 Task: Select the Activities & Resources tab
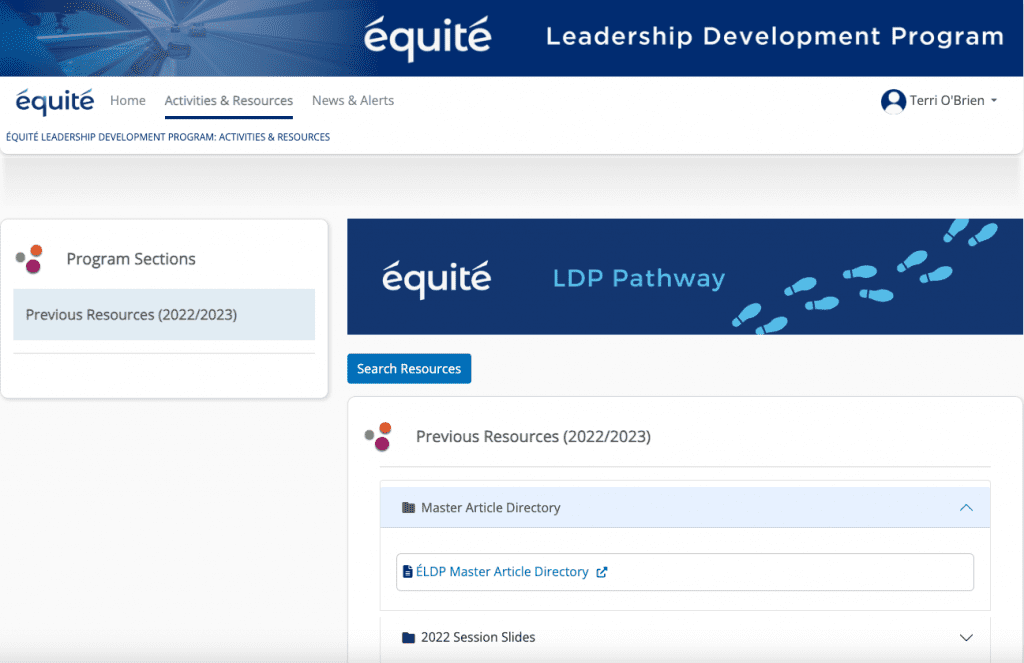coord(229,101)
